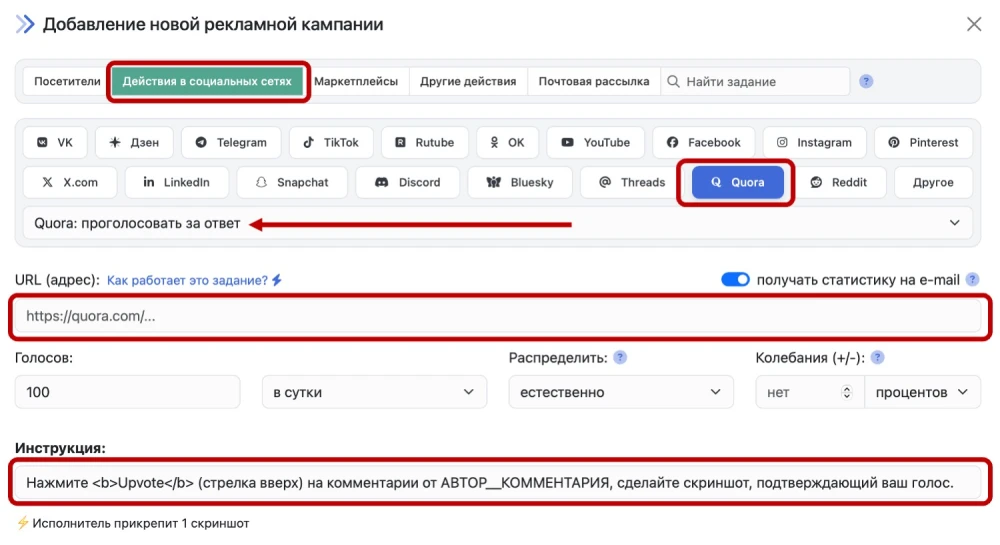
Task: Select the Quora platform button
Action: (738, 182)
